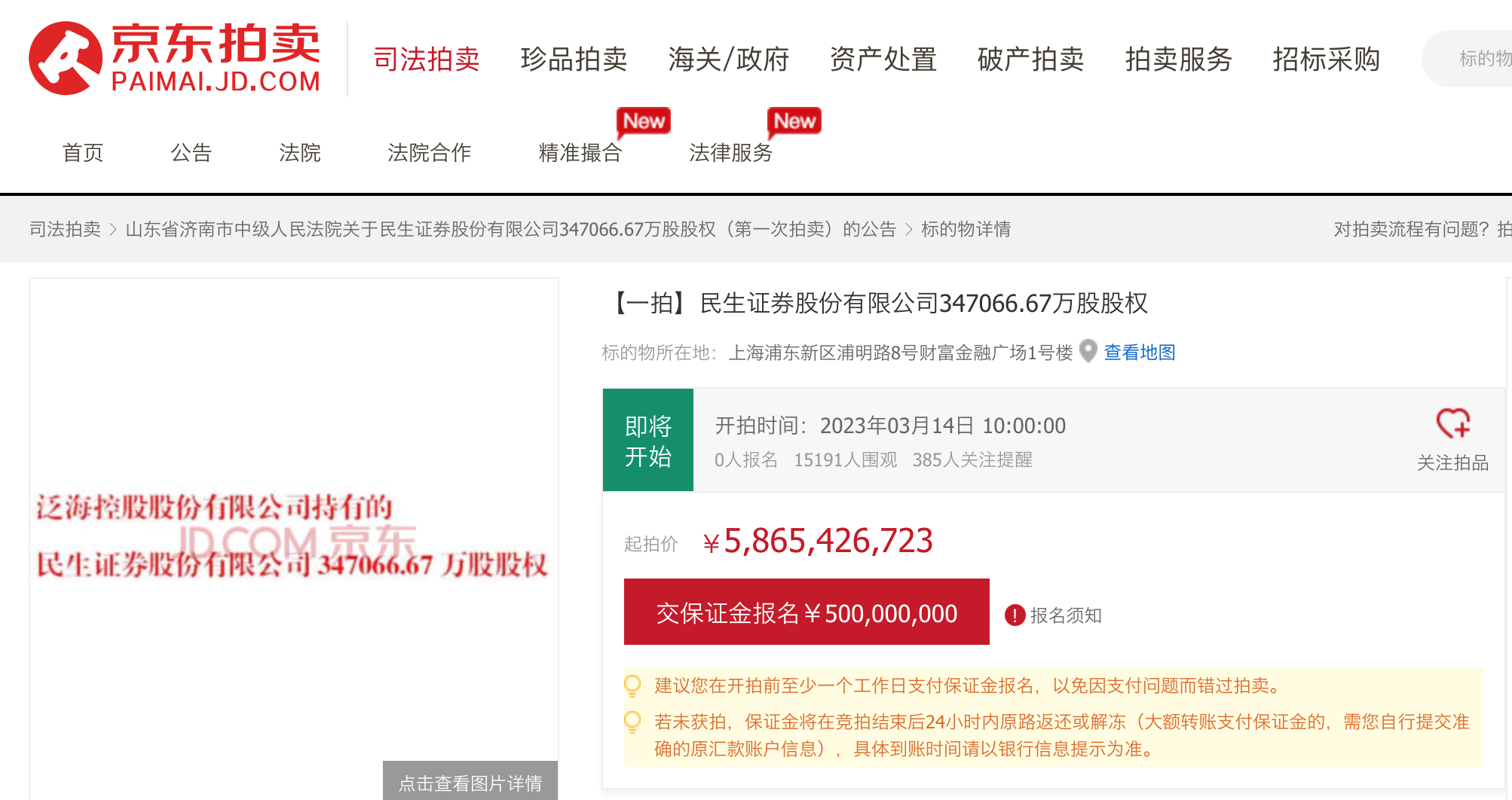Click the map pin location icon
The width and height of the screenshot is (1512, 800).
(1088, 351)
